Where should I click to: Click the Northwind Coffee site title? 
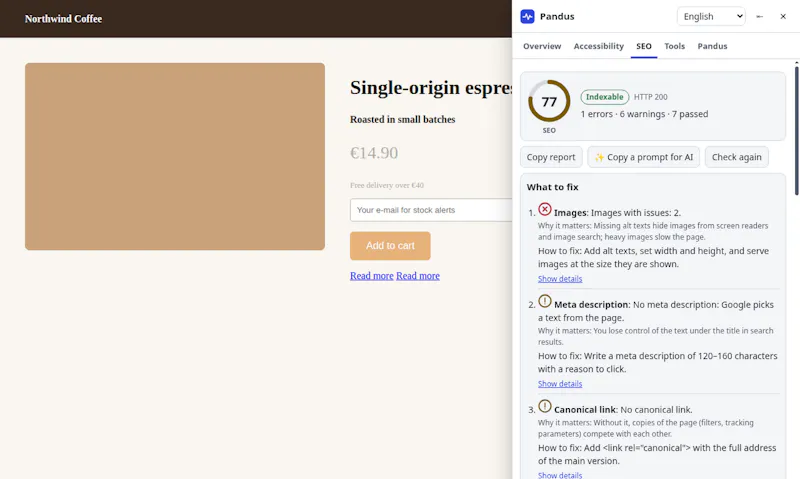coord(63,19)
